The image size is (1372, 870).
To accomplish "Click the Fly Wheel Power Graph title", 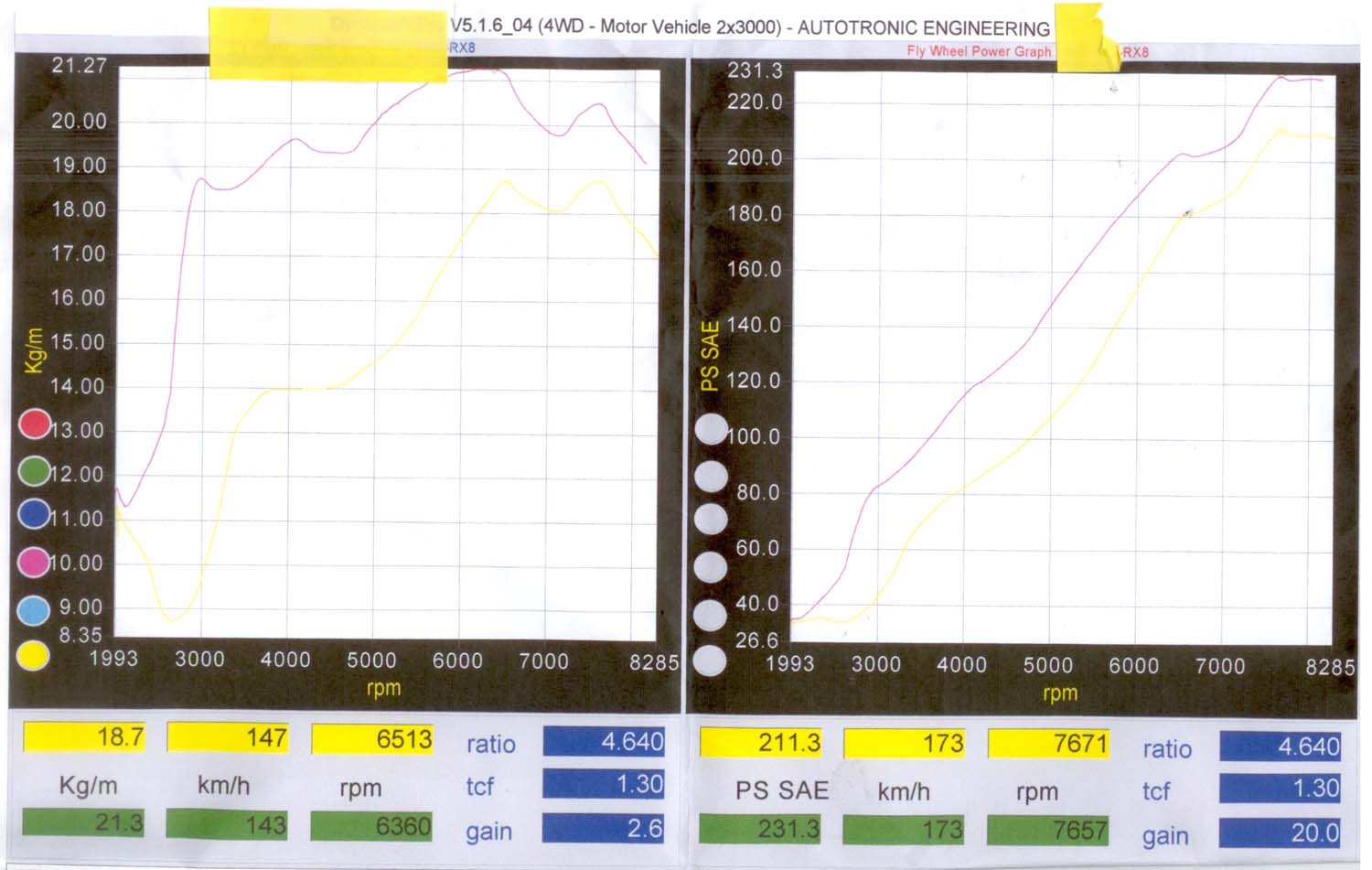I will [979, 51].
